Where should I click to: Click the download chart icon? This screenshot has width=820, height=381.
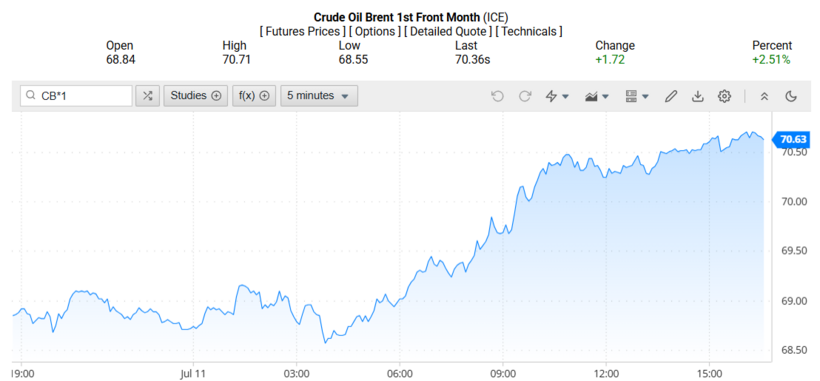tap(698, 96)
